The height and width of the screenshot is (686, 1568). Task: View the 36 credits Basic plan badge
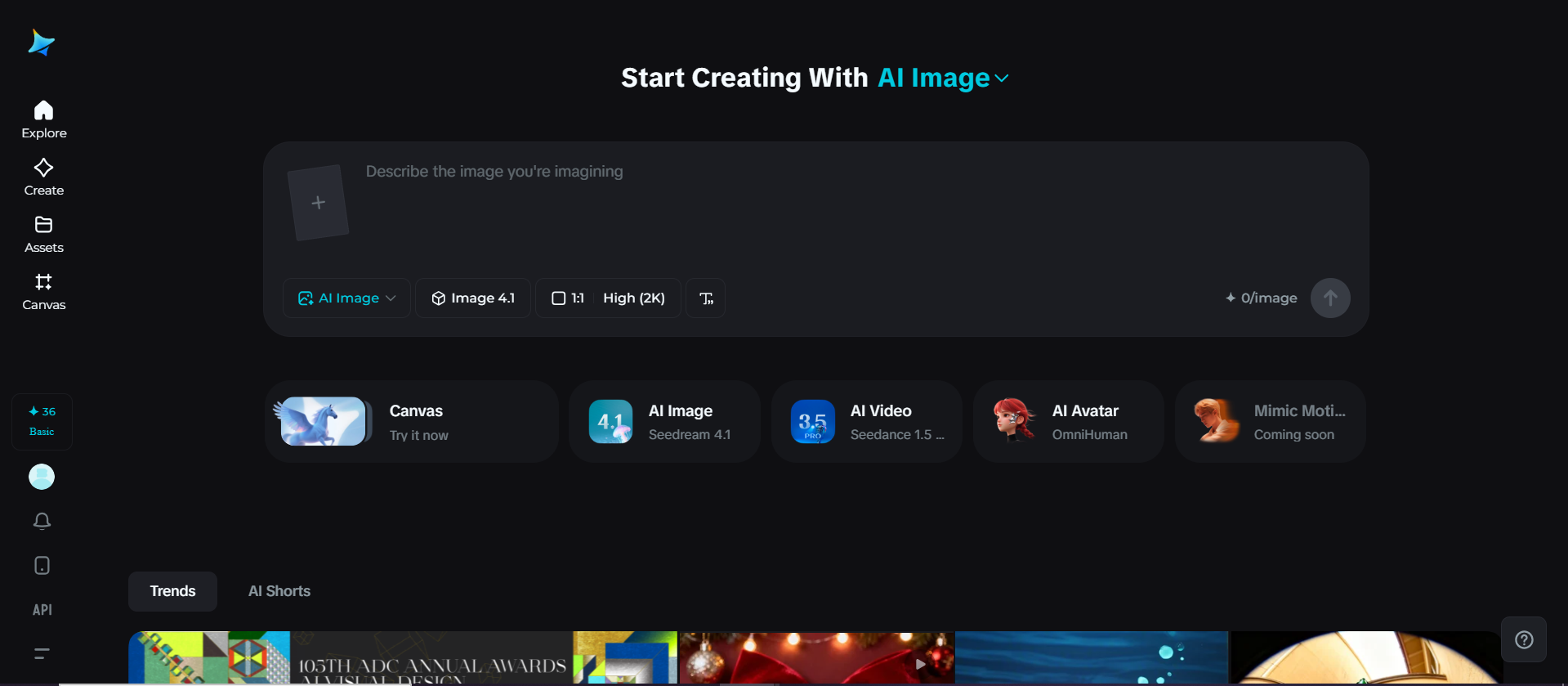42,421
